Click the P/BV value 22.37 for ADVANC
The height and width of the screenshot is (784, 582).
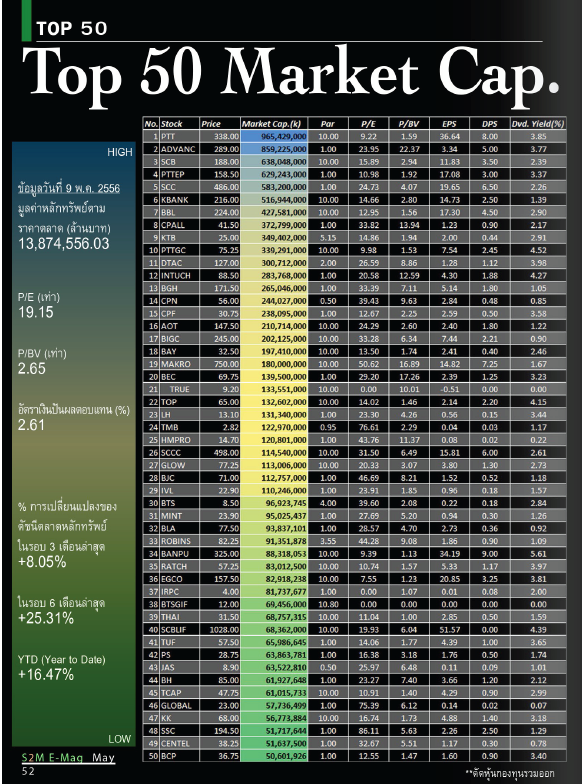pyautogui.click(x=409, y=149)
